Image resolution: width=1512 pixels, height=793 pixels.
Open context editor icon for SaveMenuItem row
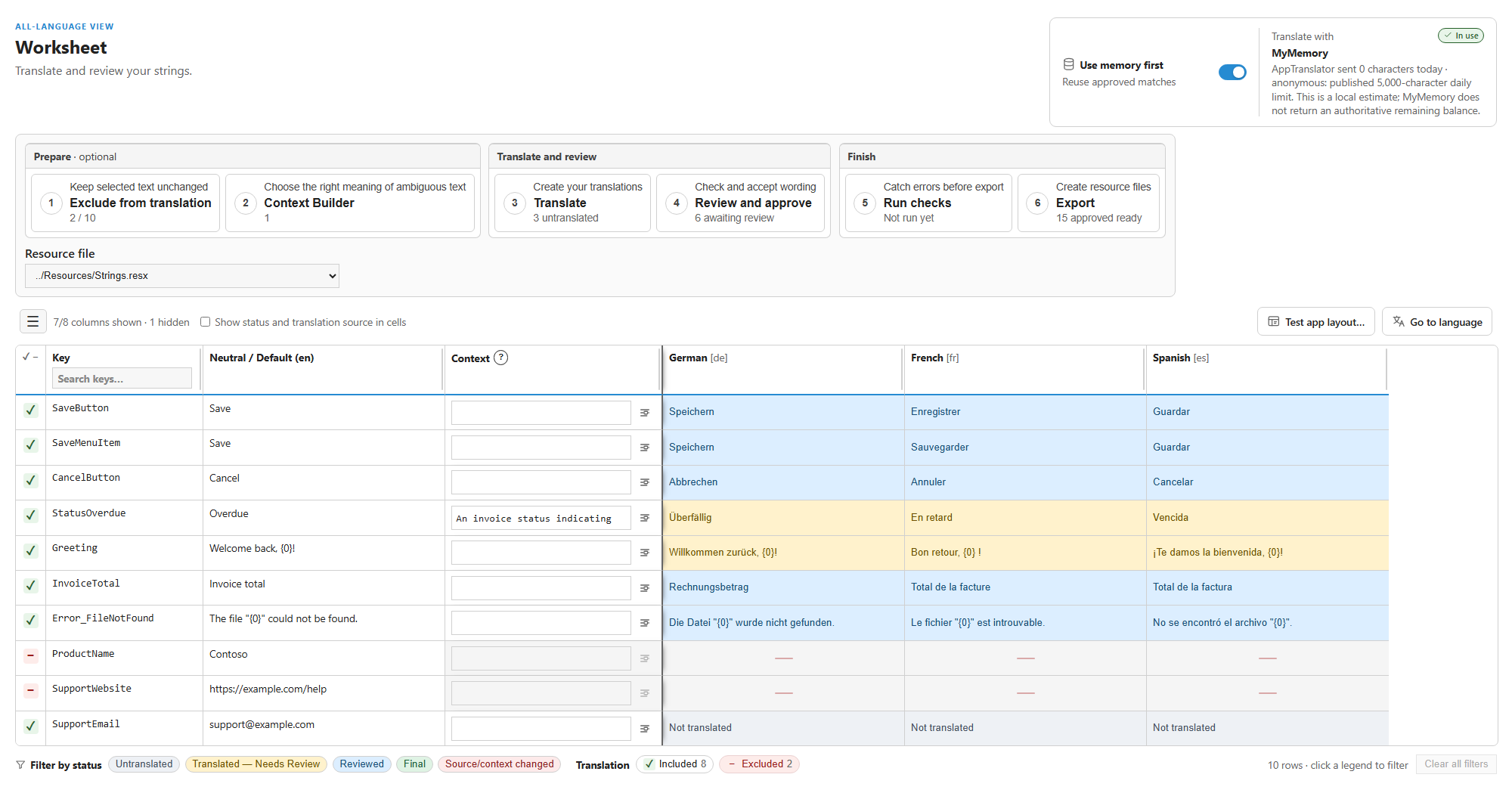coord(645,448)
